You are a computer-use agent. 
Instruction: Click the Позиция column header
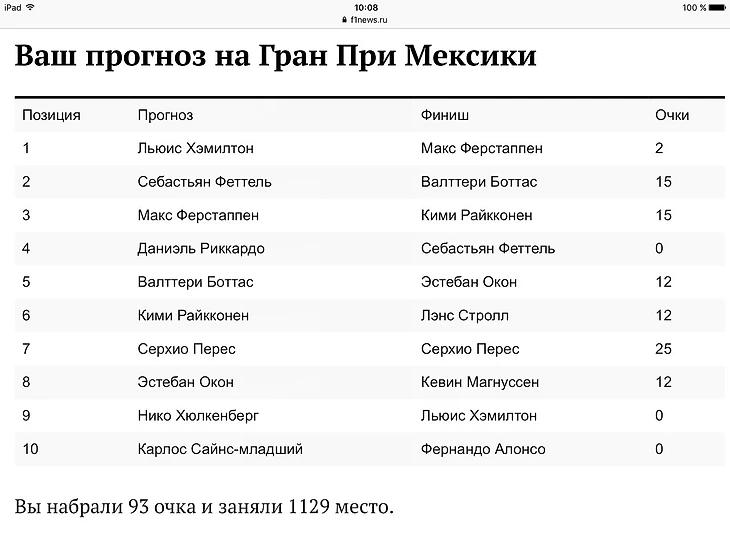click(51, 115)
